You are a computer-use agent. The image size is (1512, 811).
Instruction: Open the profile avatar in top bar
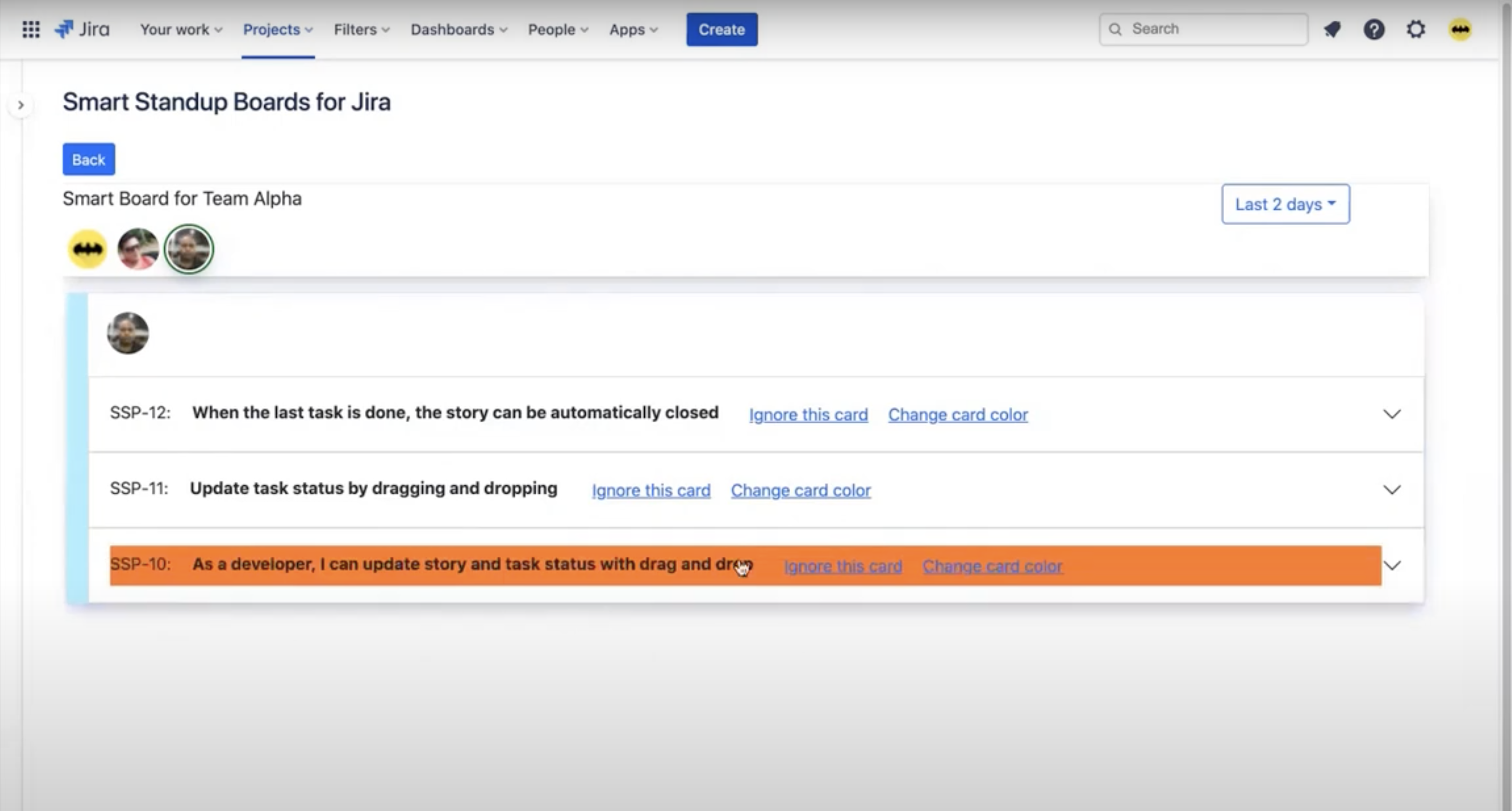coord(1460,30)
